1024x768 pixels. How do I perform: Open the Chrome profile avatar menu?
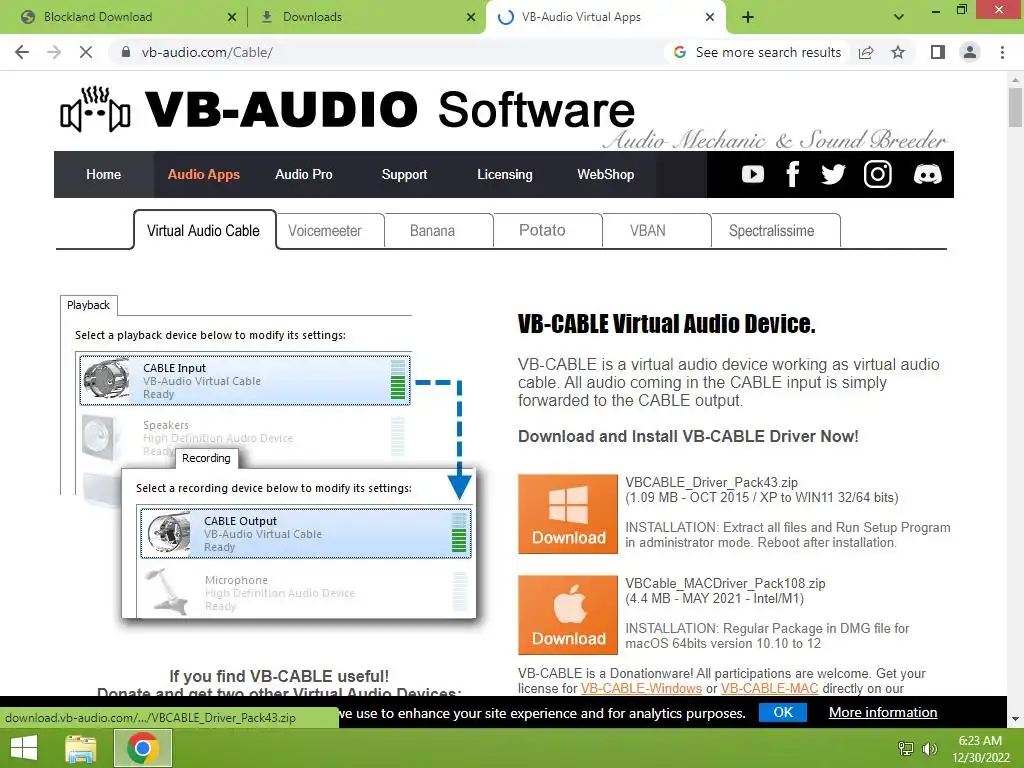tap(970, 52)
